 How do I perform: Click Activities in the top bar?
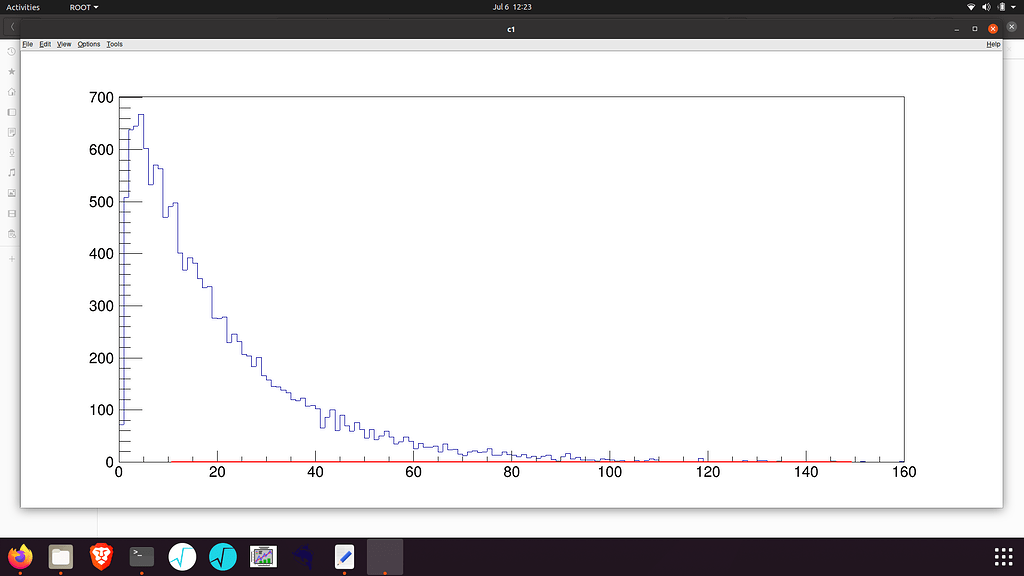click(x=24, y=6)
